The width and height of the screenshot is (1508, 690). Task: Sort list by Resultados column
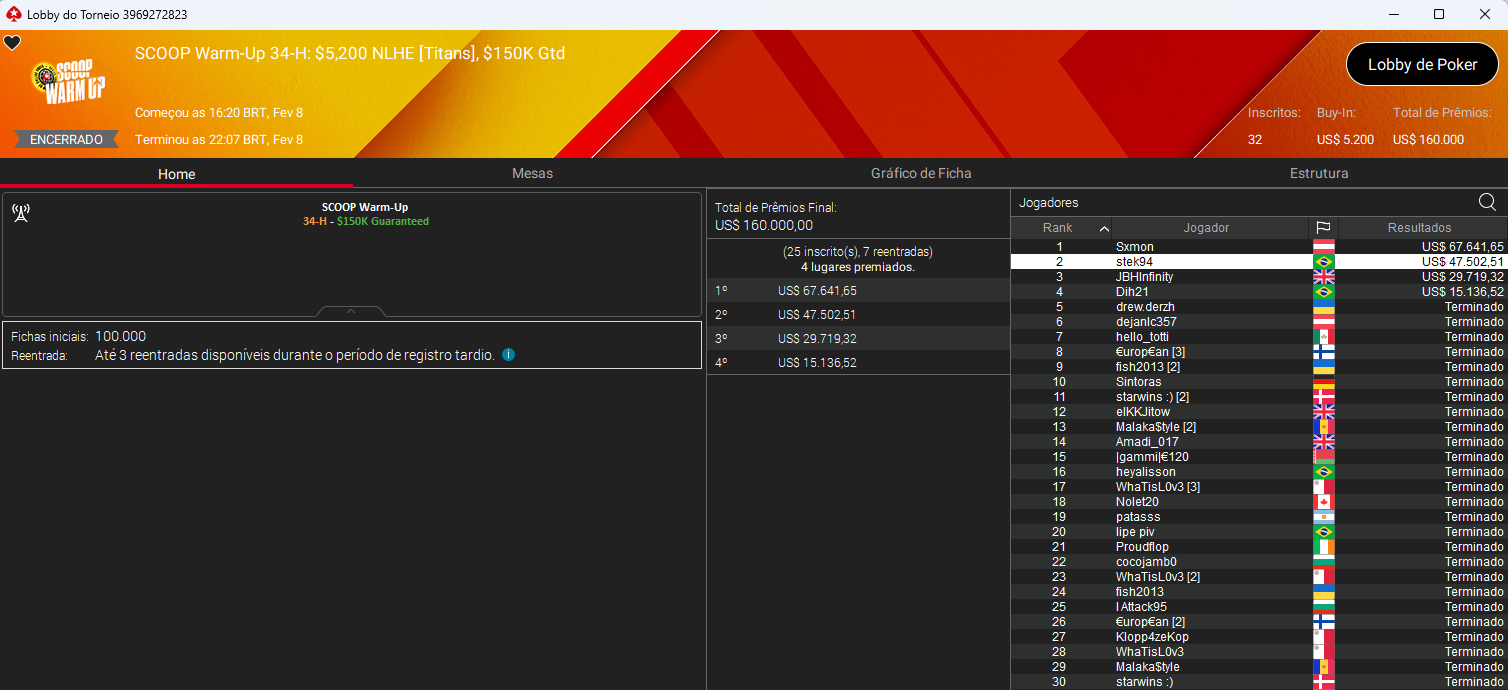pyautogui.click(x=1419, y=228)
